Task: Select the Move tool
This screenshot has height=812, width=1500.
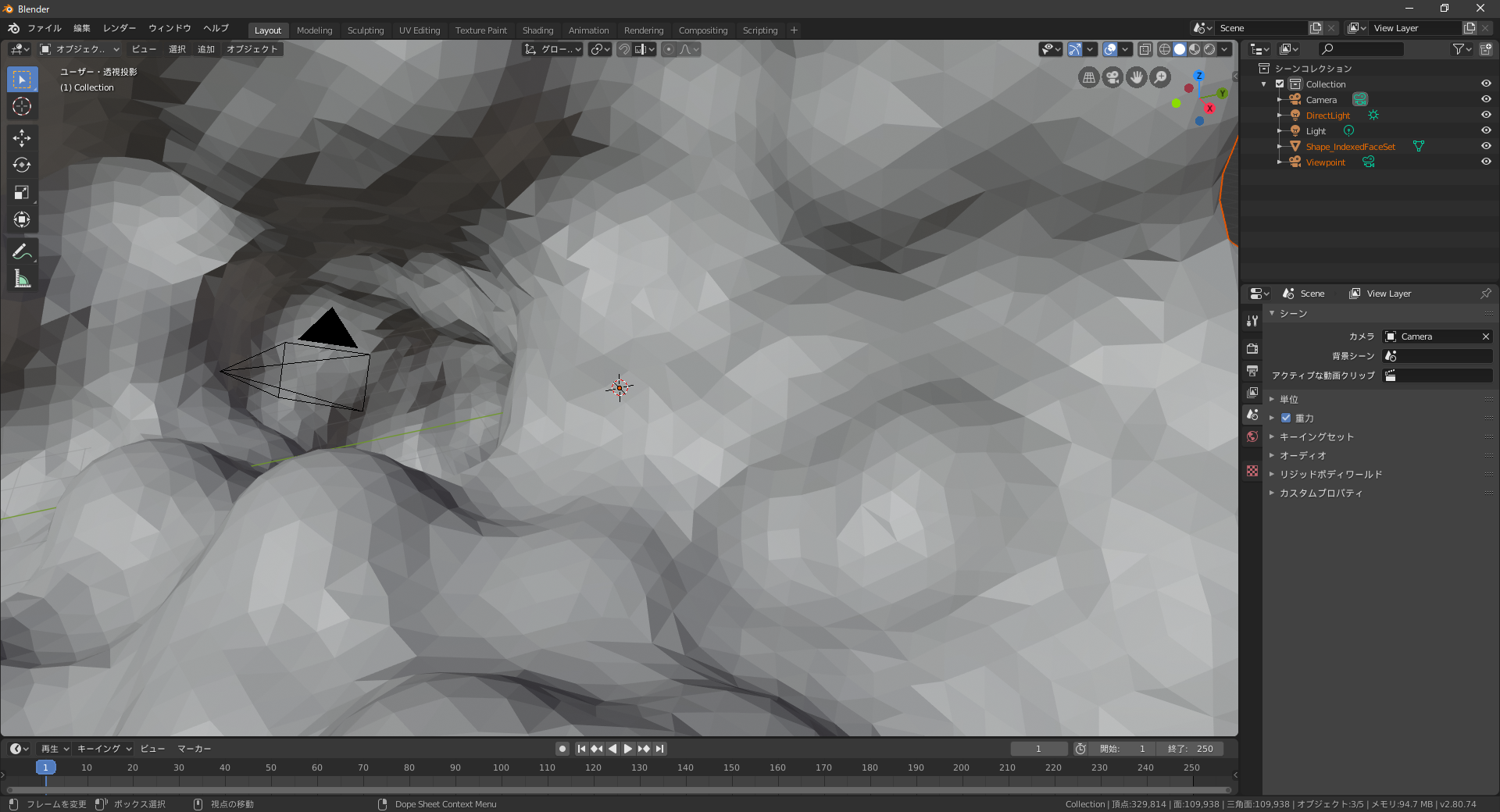Action: click(22, 138)
